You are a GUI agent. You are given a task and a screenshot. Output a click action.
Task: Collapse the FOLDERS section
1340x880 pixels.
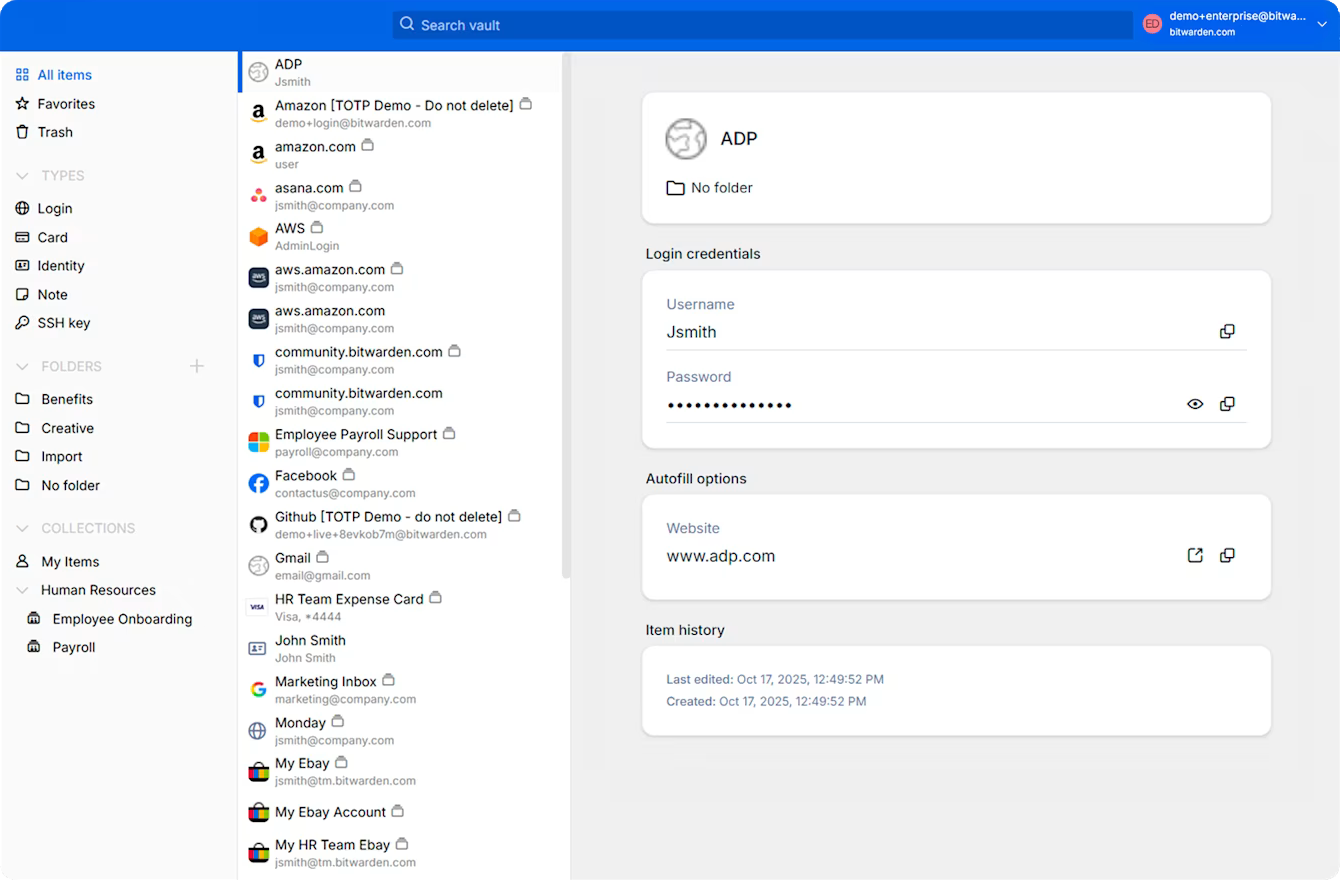coord(22,367)
